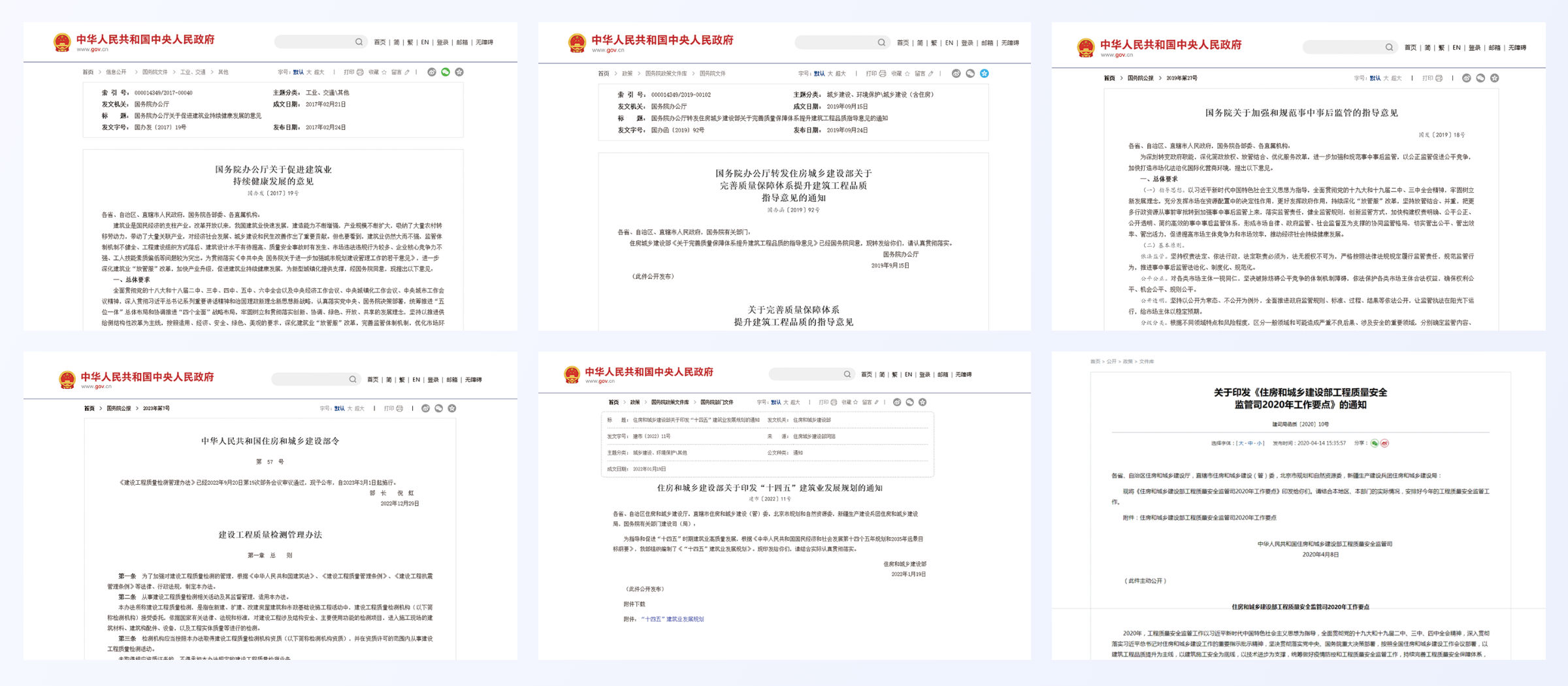This screenshot has height=686, width=1568.
Task: Click 发文字号 value 建市〔2022〕11号
Action: coord(651,436)
